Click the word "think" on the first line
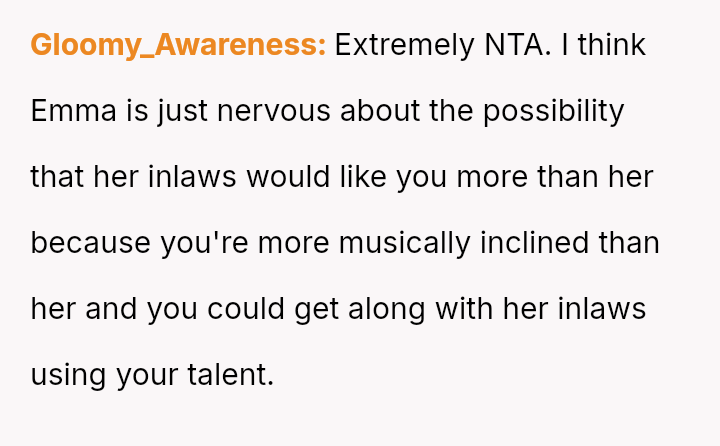Viewport: 720px width, 446px height. [616, 46]
